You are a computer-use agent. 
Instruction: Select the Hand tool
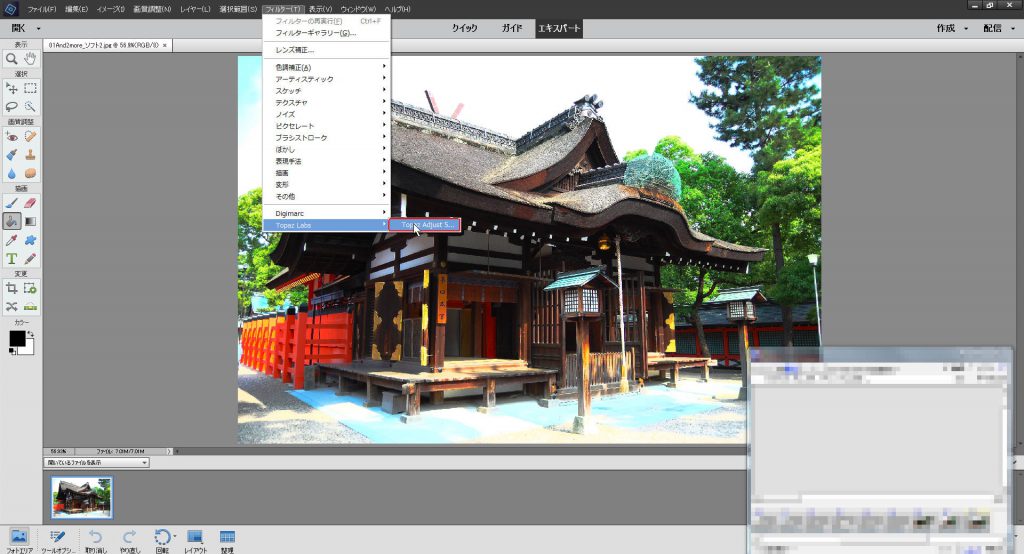coord(30,59)
